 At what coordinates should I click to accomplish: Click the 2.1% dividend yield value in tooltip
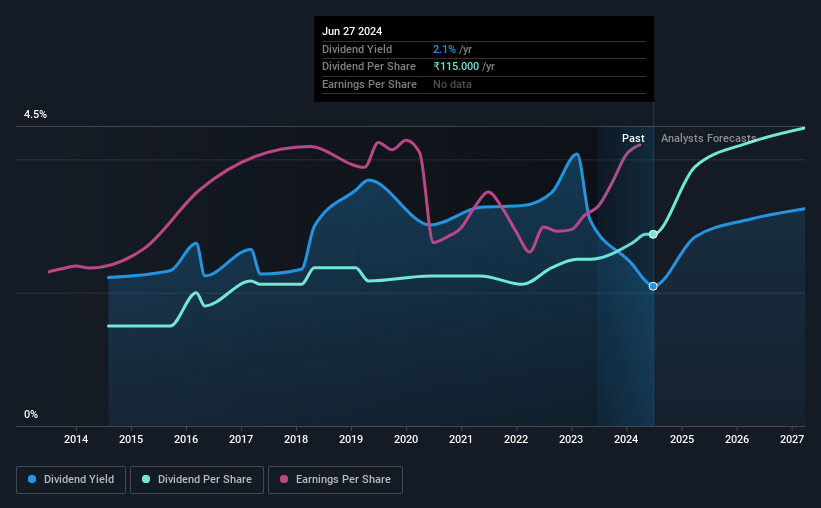[444, 49]
